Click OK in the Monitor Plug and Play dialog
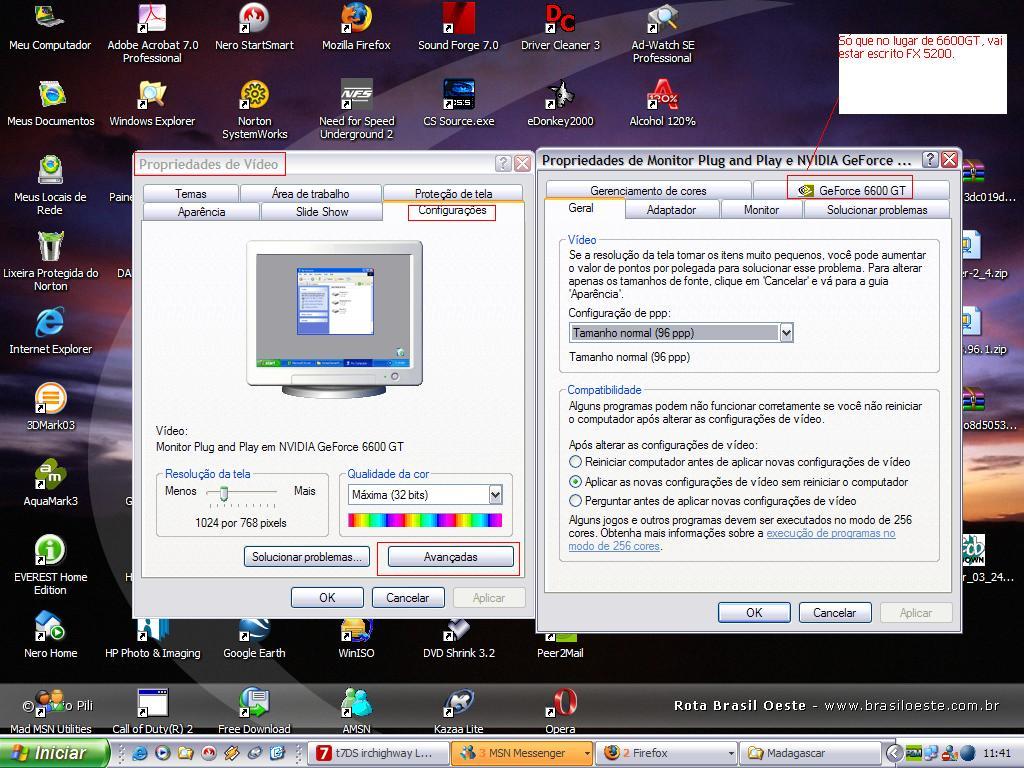The width and height of the screenshot is (1024, 768). (754, 613)
